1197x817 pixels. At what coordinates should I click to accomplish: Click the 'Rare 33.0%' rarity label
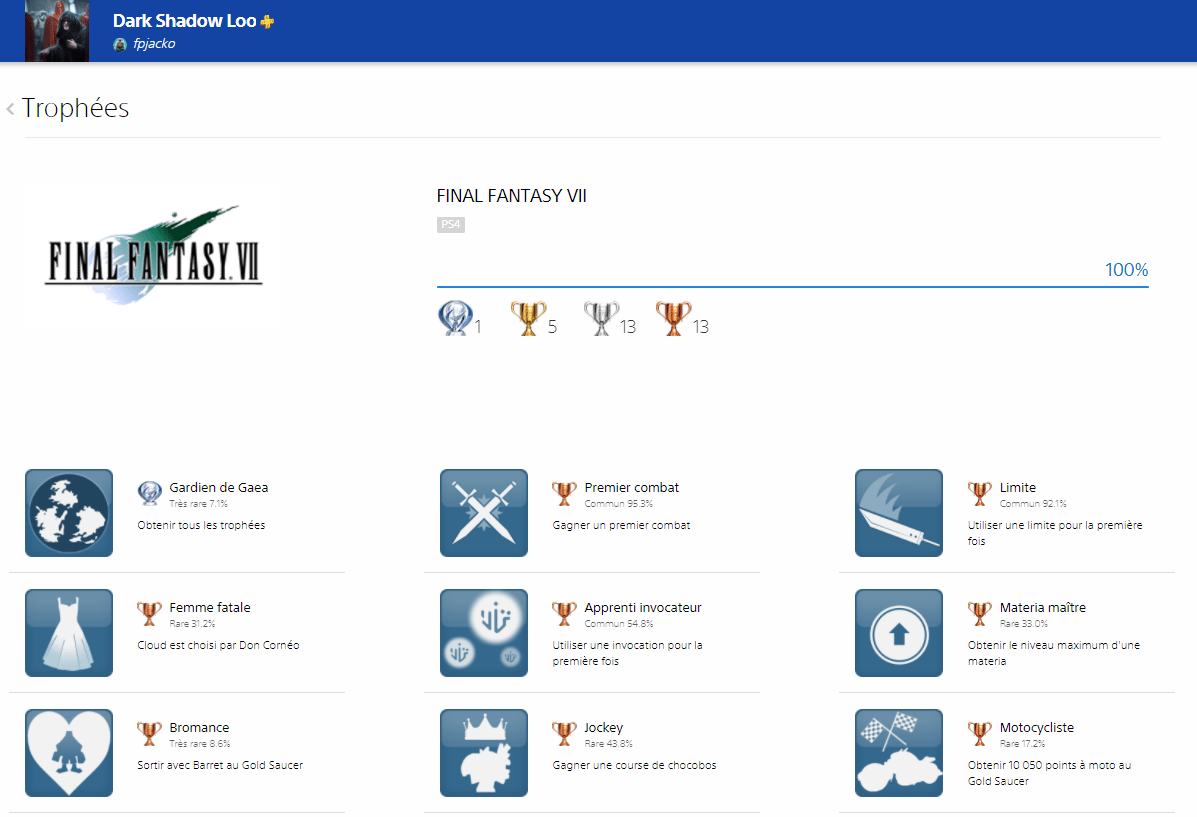[x=1024, y=624]
